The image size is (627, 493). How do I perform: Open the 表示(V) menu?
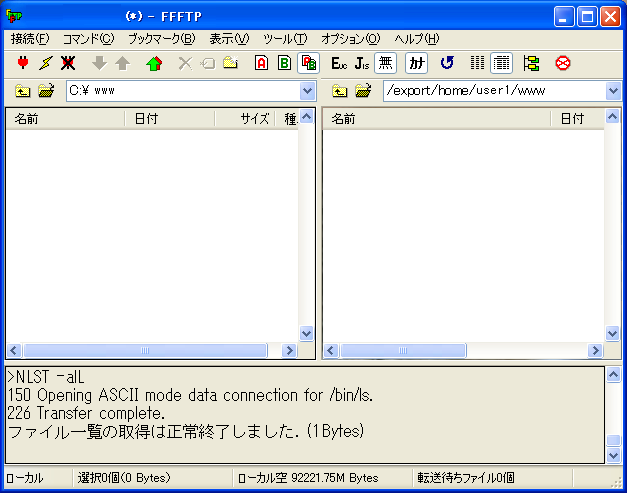tap(229, 39)
